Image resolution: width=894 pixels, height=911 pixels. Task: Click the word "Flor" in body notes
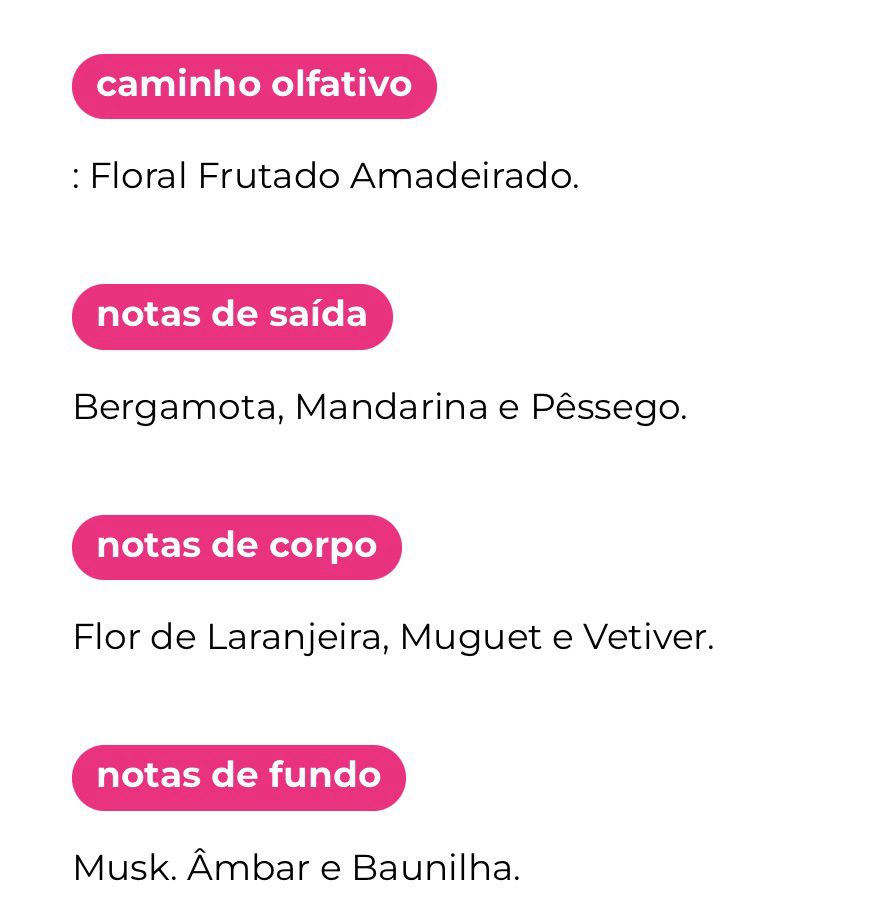click(x=106, y=637)
